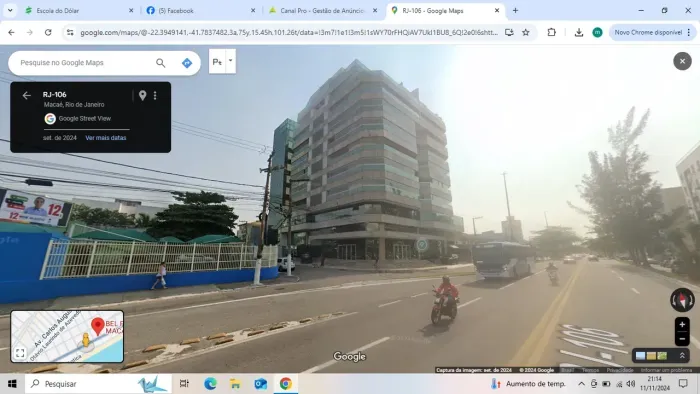Open directions with the blue arrow icon
This screenshot has width=700, height=394.
point(187,63)
